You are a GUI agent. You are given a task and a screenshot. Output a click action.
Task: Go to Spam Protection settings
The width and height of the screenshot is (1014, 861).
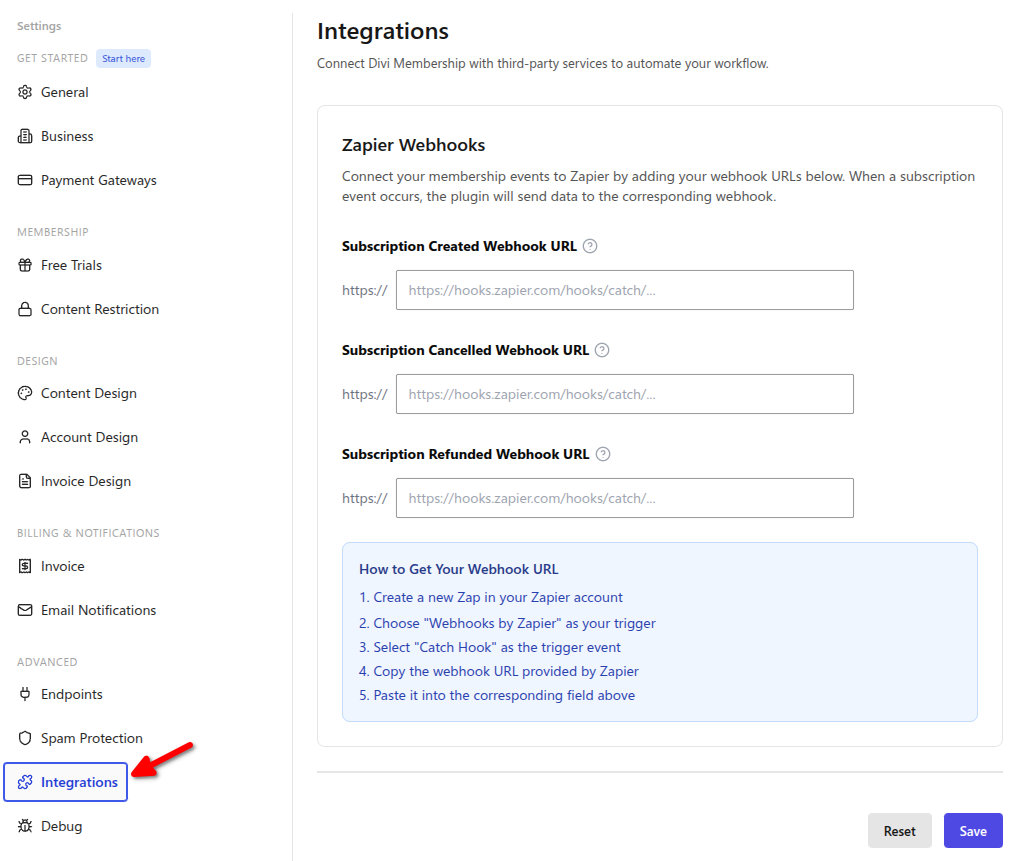pyautogui.click(x=91, y=738)
